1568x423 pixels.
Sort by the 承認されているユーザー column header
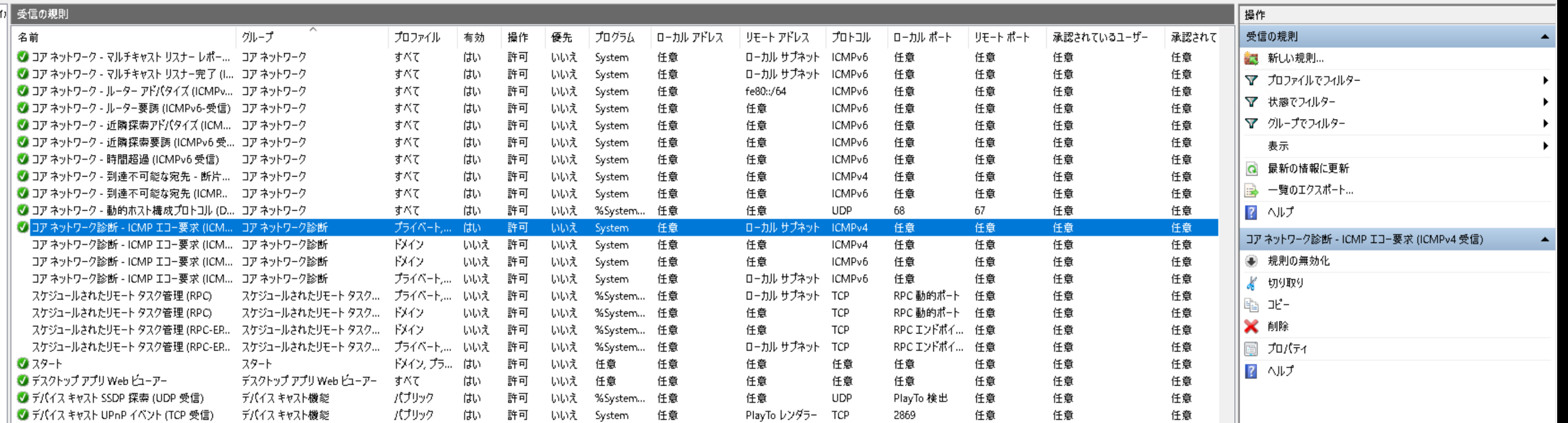tap(1105, 37)
